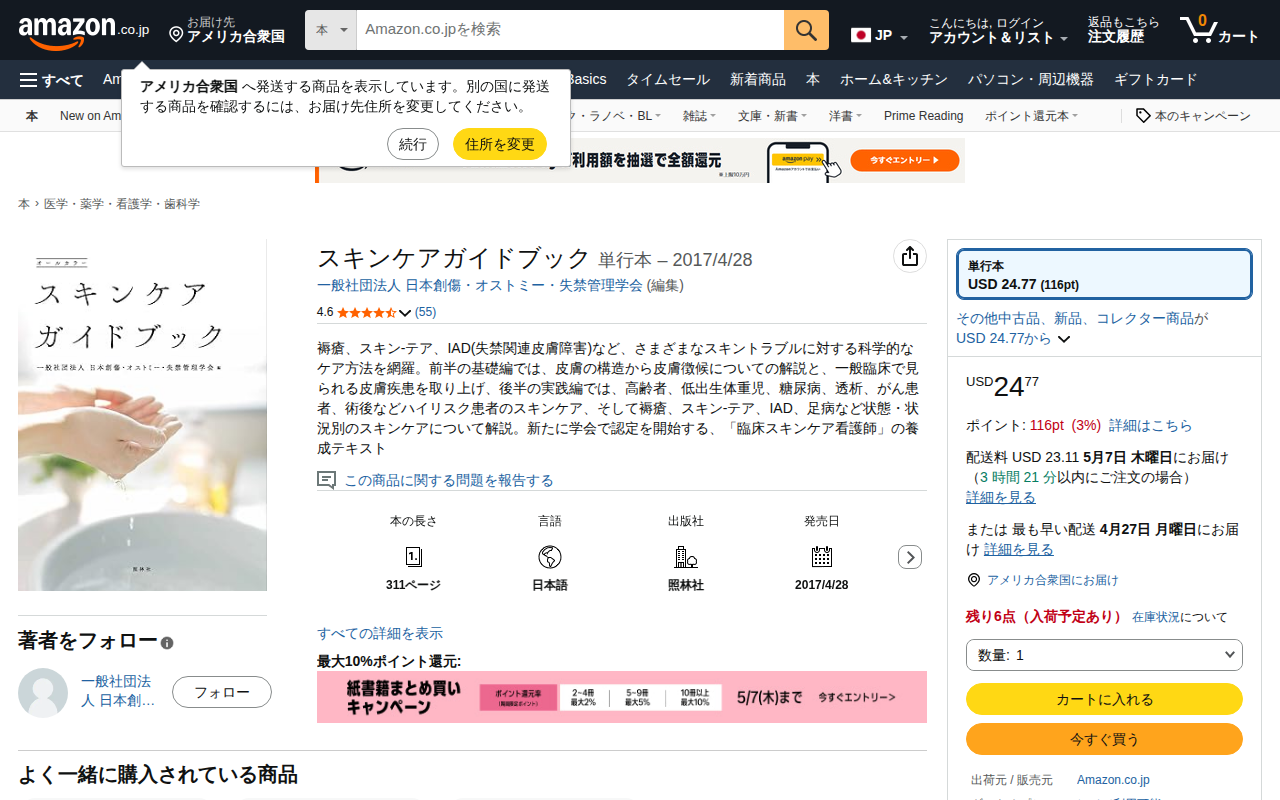
Task: Click the 日本創傷・オストミー・失禁管理学会 author link
Action: coord(480,286)
